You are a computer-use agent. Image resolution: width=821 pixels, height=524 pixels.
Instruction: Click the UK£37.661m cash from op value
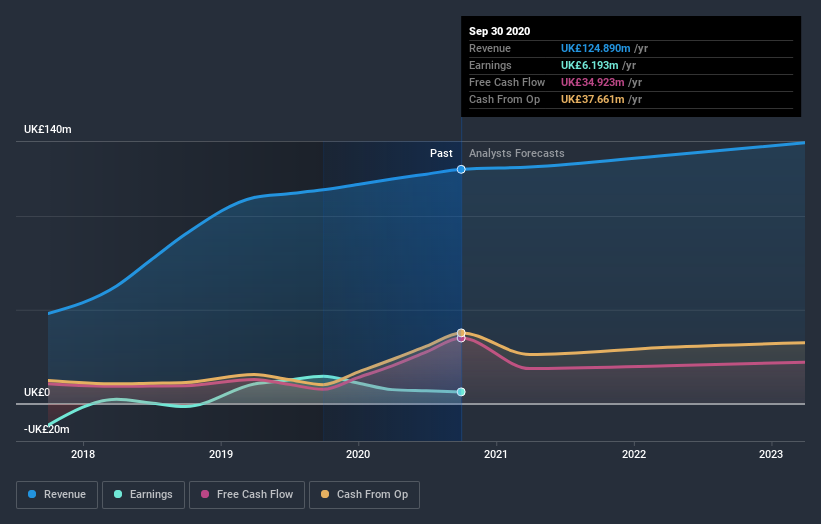point(592,99)
